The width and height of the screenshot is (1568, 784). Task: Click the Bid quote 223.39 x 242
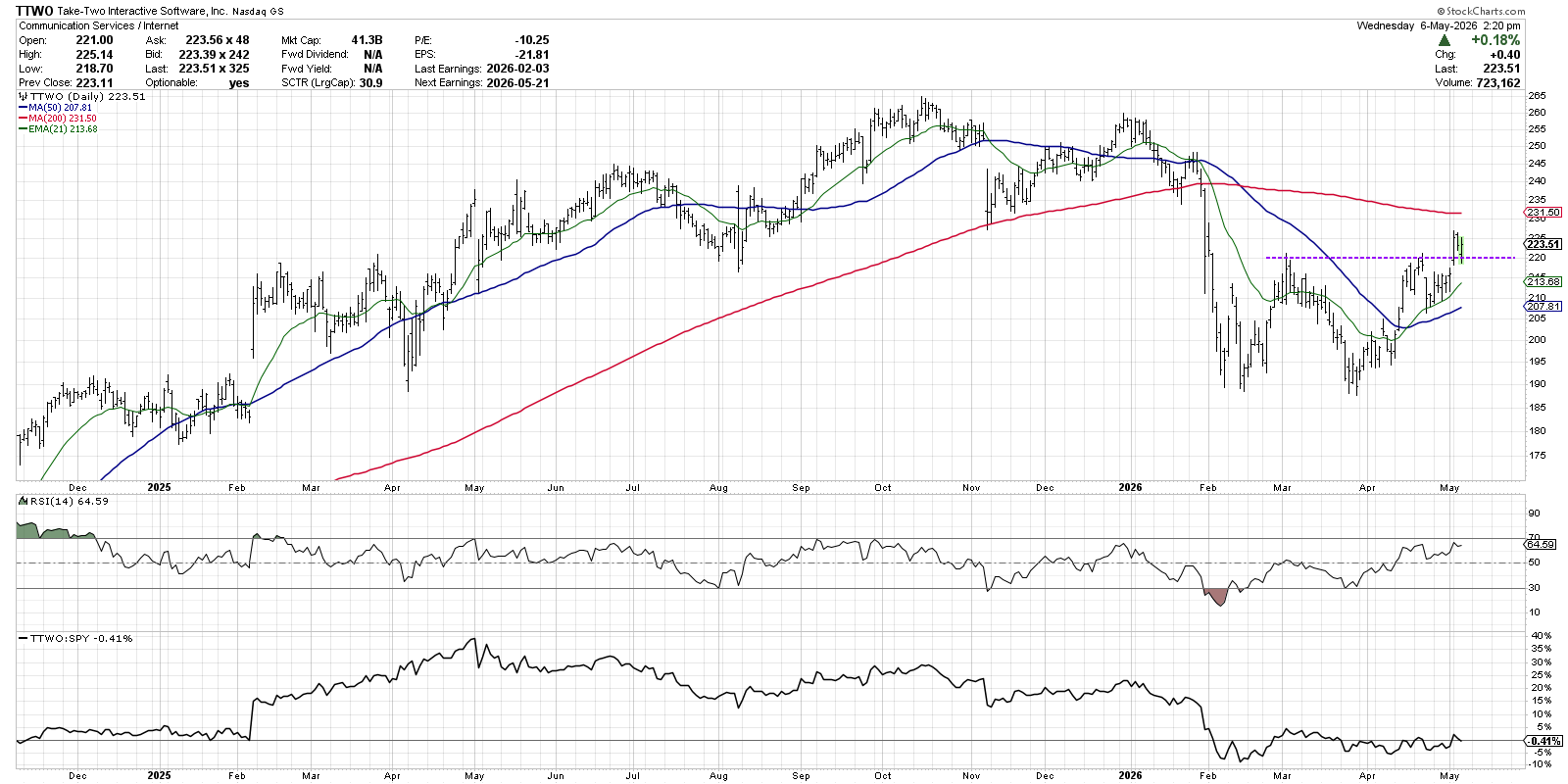pos(214,55)
